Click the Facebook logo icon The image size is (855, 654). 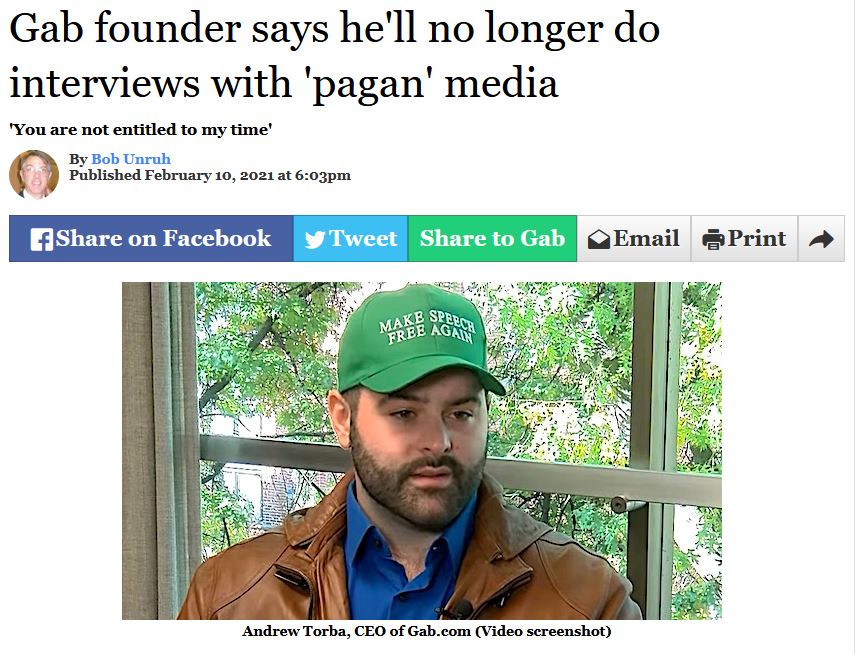[41, 239]
